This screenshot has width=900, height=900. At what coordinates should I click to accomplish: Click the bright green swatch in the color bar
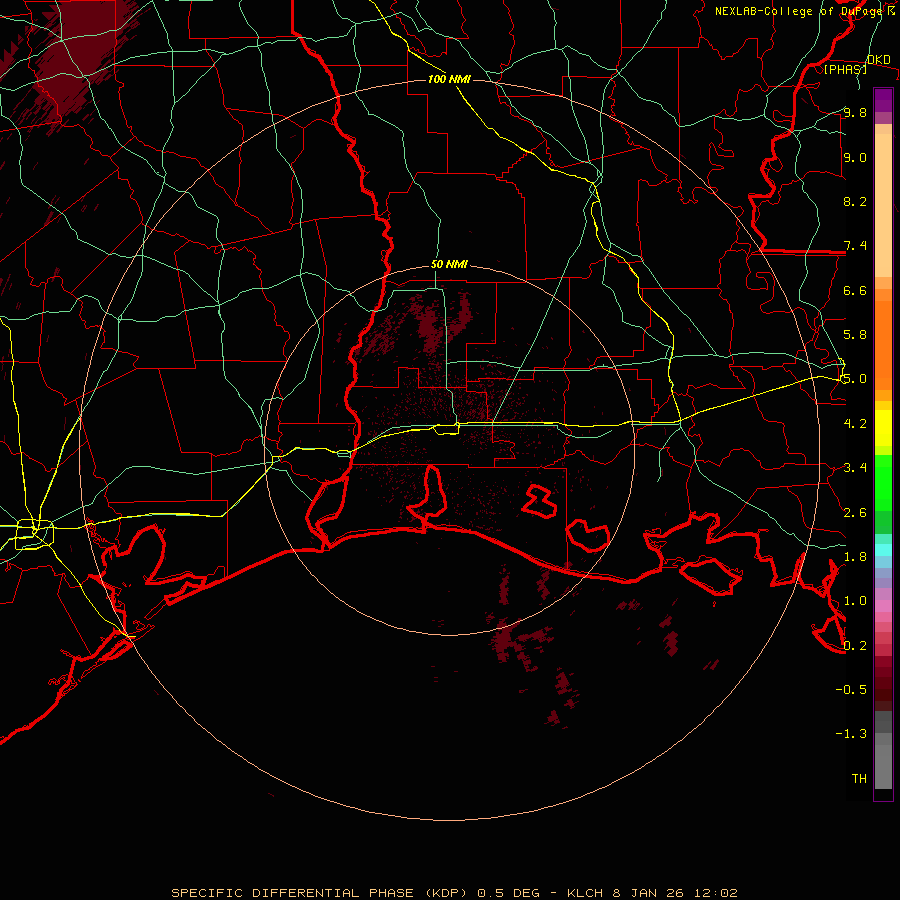click(x=883, y=484)
